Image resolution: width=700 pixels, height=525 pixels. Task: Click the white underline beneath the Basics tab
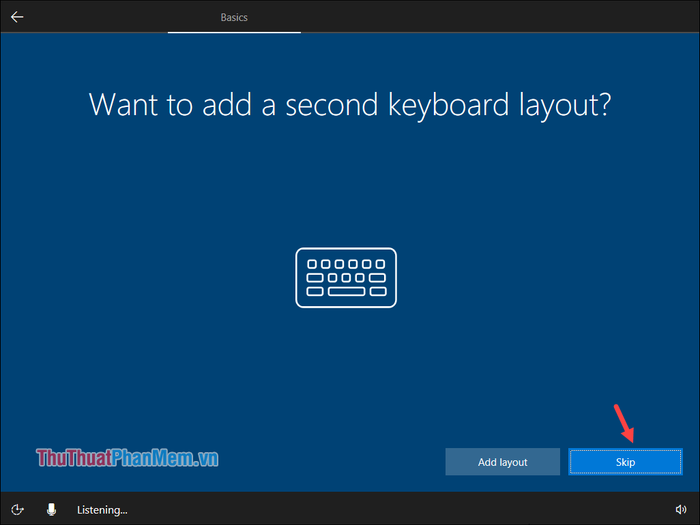(x=234, y=32)
